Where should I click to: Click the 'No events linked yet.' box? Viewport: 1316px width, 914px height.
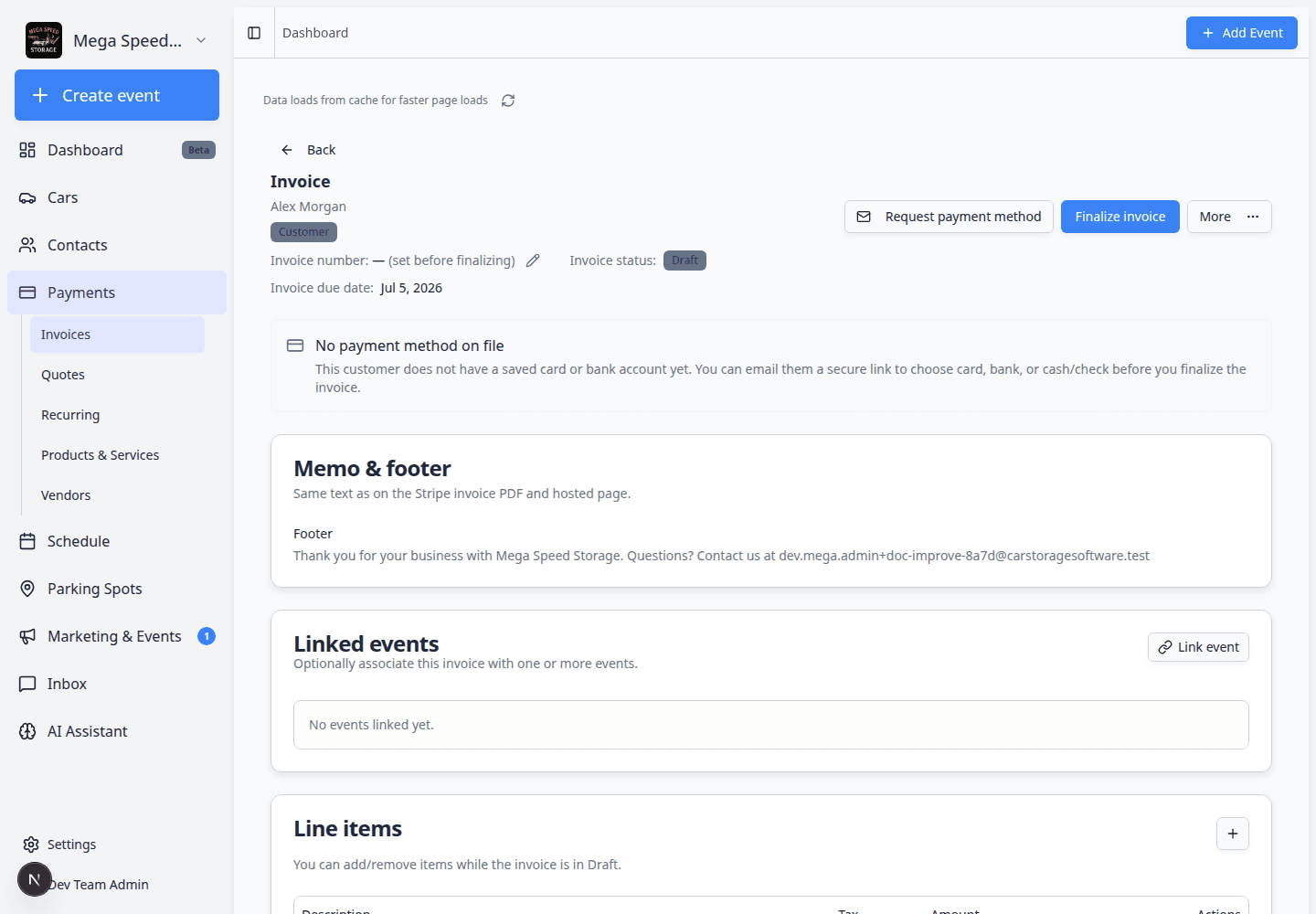point(771,725)
